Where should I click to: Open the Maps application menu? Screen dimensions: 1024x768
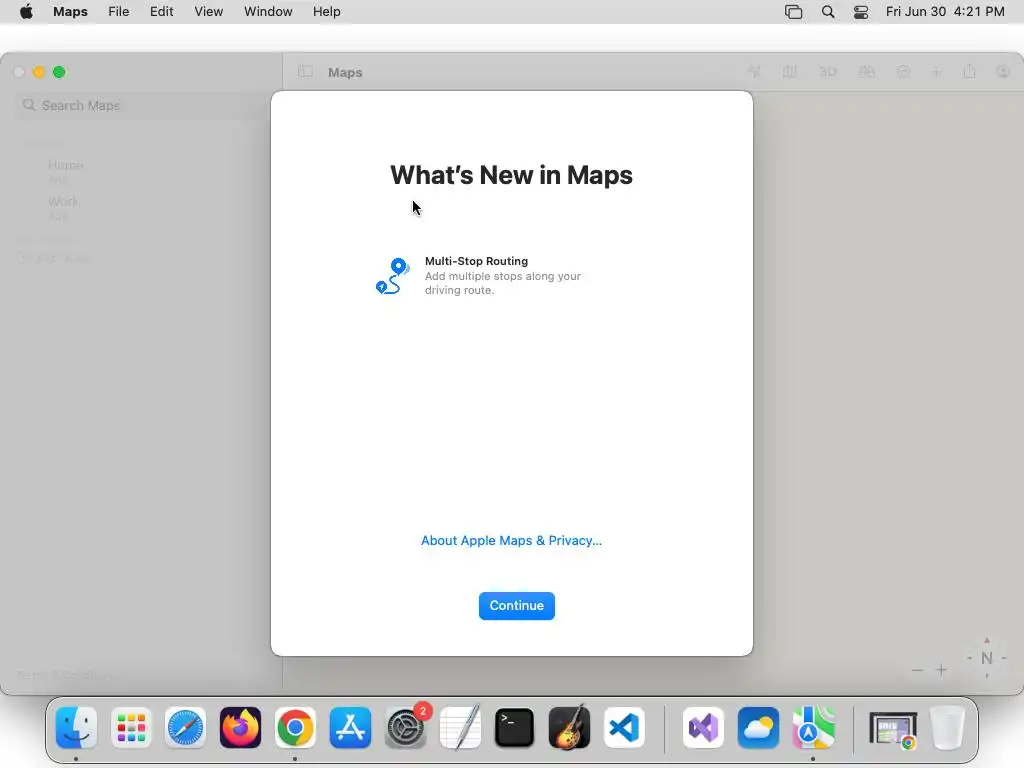tap(71, 12)
